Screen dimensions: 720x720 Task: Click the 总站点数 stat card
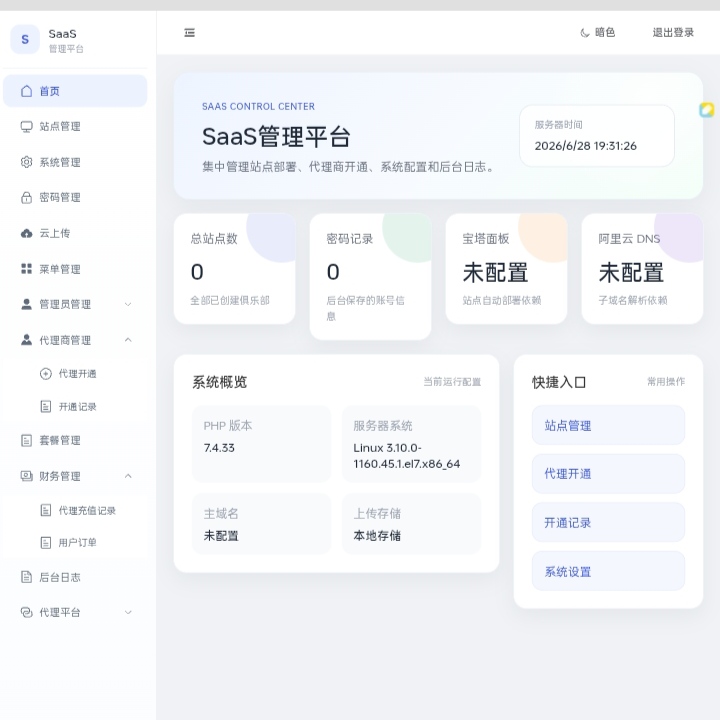234,269
